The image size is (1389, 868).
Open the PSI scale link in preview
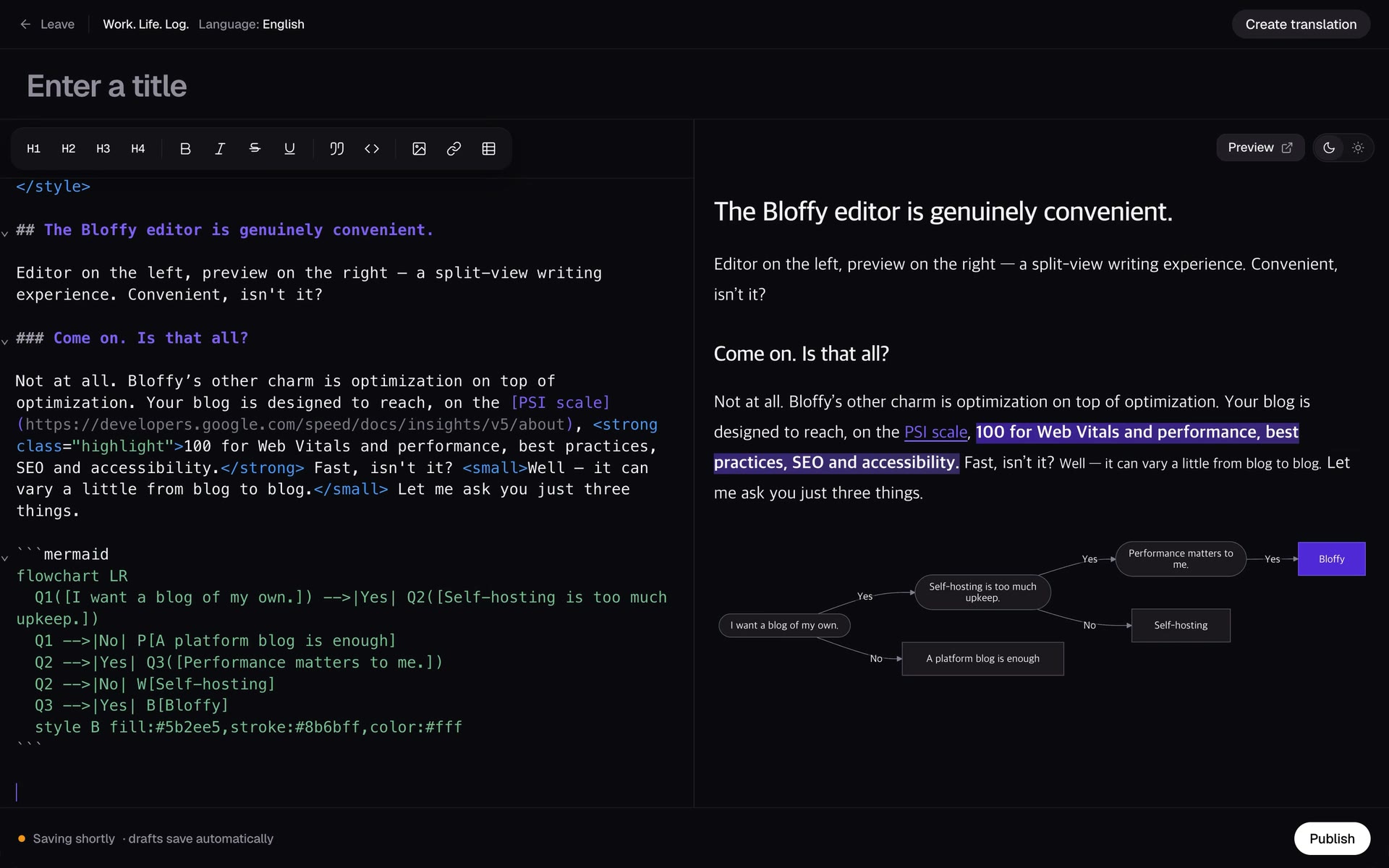[935, 432]
